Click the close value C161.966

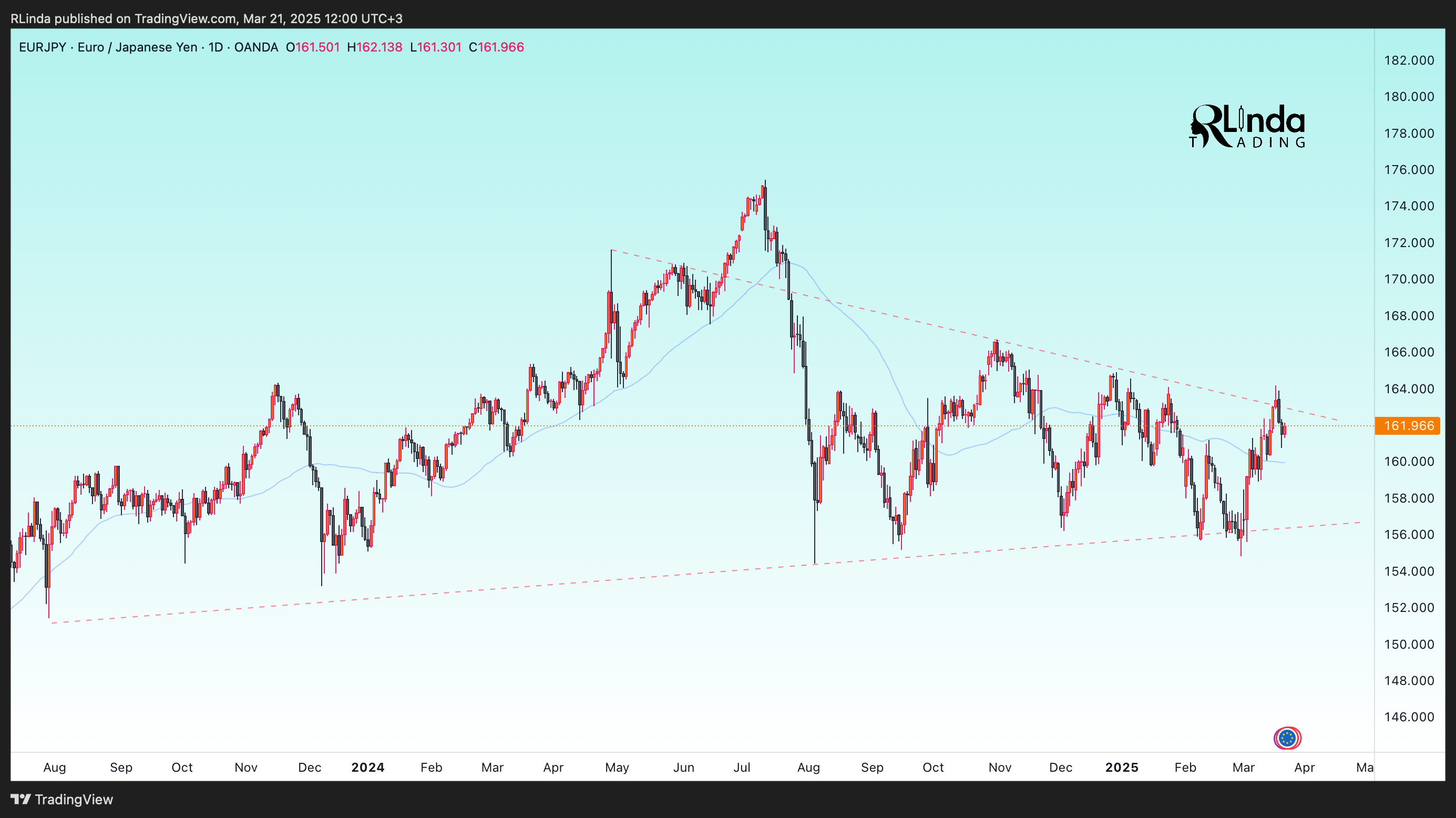coord(496,47)
